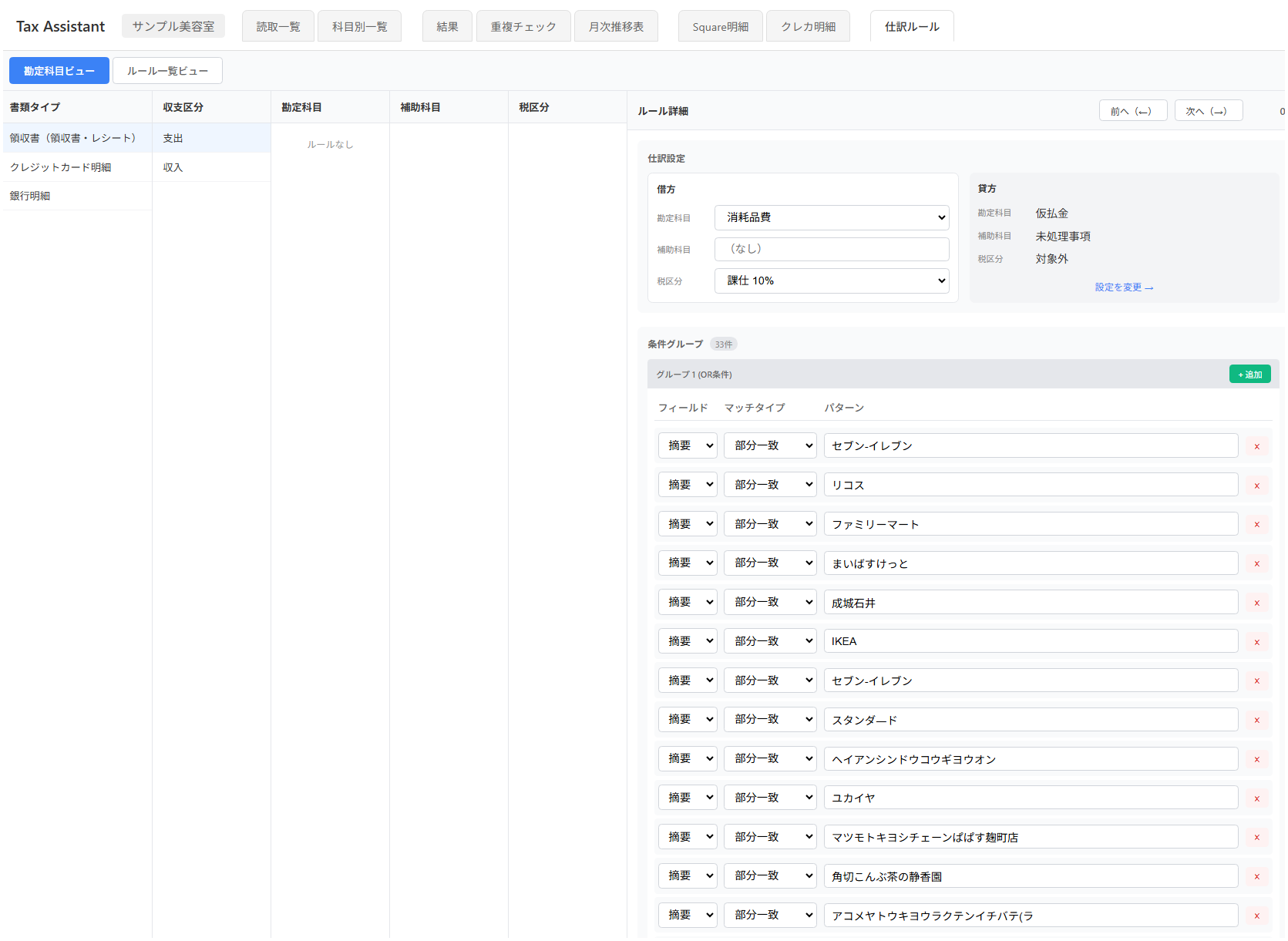The image size is (1288, 941).
Task: Remove the 成城石井 condition row
Action: tap(1256, 603)
